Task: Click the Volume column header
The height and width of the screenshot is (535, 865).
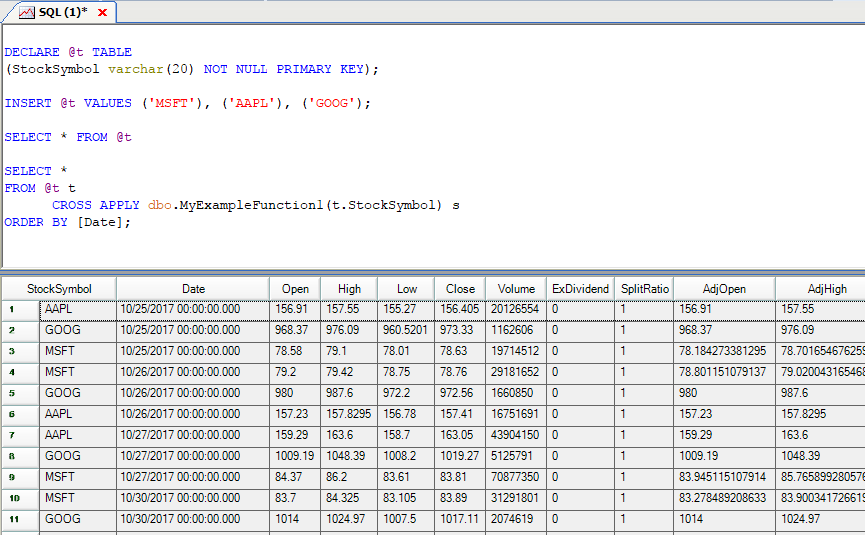Action: pos(516,289)
